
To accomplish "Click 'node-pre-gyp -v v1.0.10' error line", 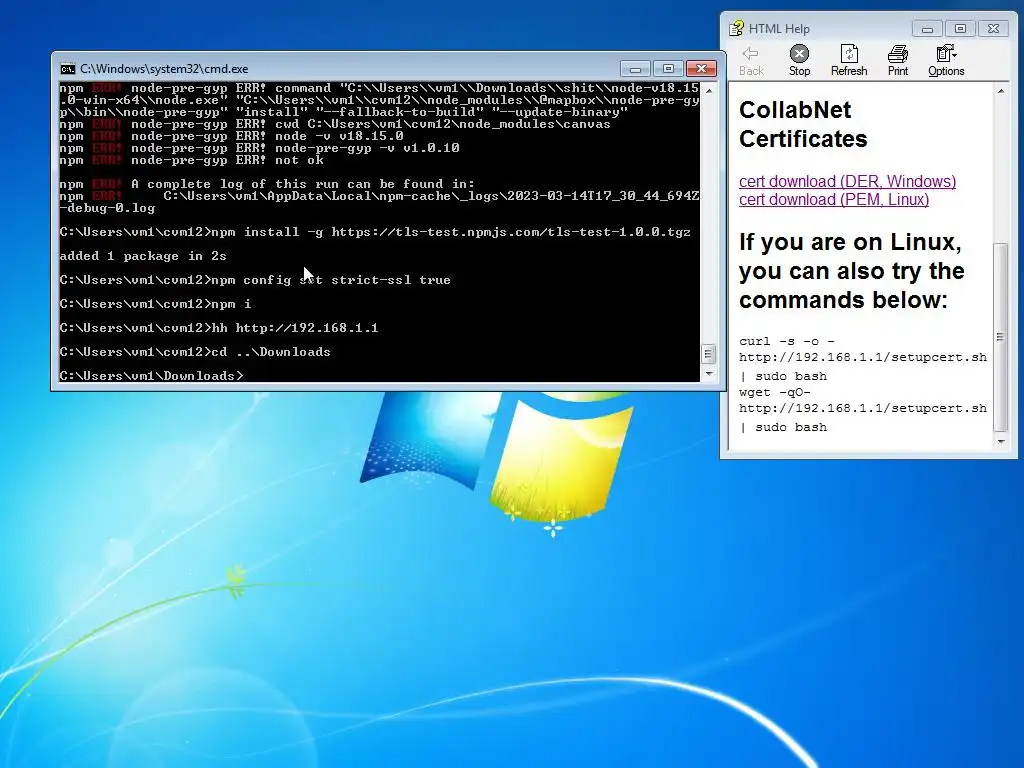I will 259,148.
